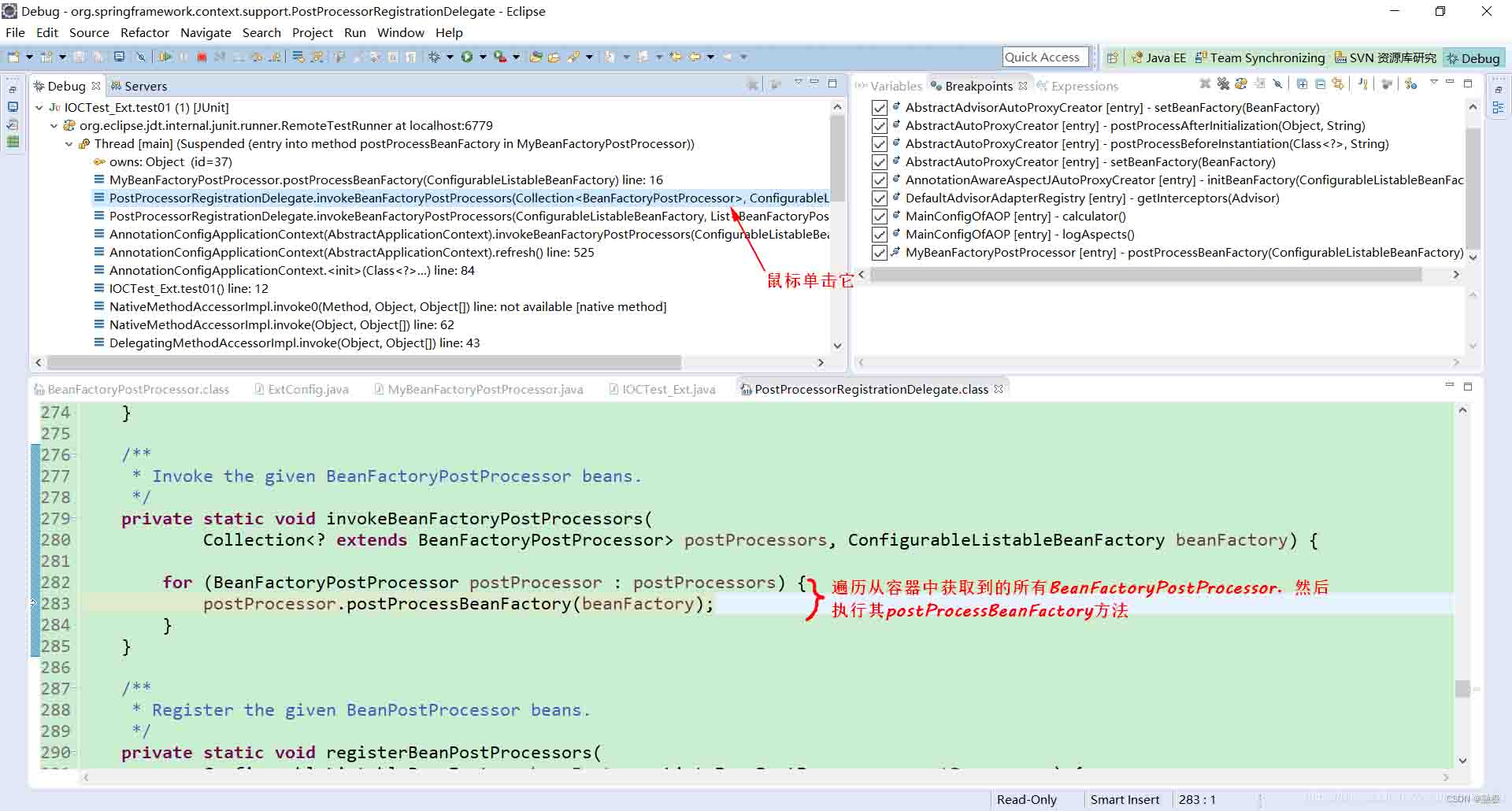Click the green Run launch icon
Screen dimensions: 1512x811
467,57
